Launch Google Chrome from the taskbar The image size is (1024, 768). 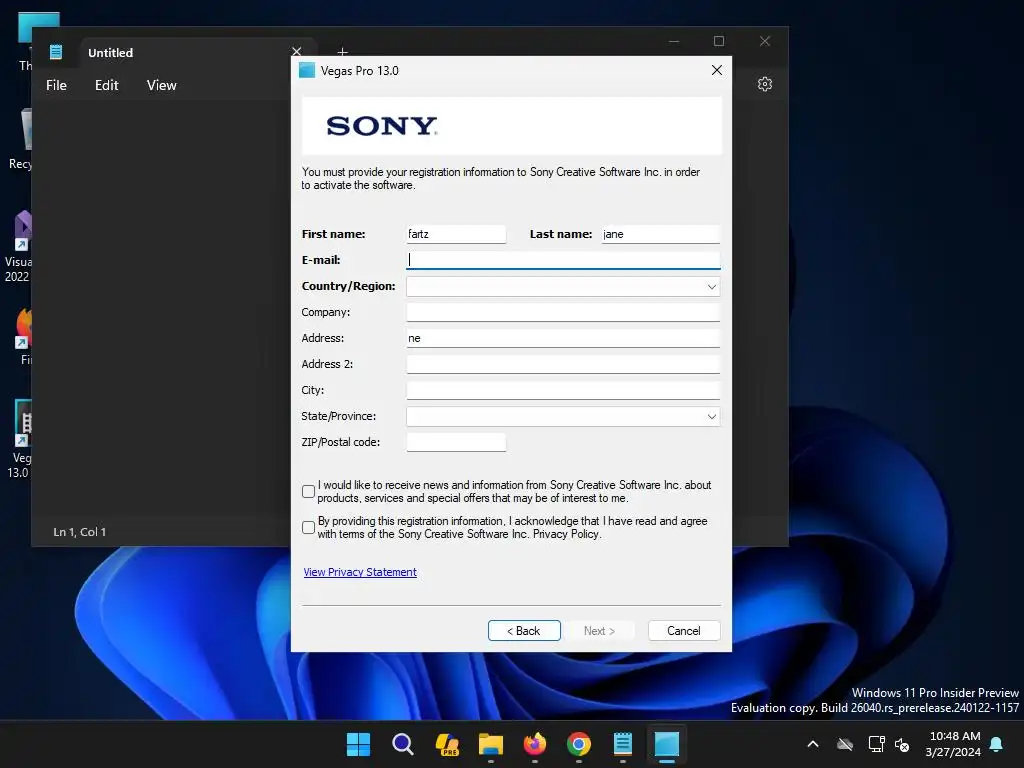click(x=579, y=744)
